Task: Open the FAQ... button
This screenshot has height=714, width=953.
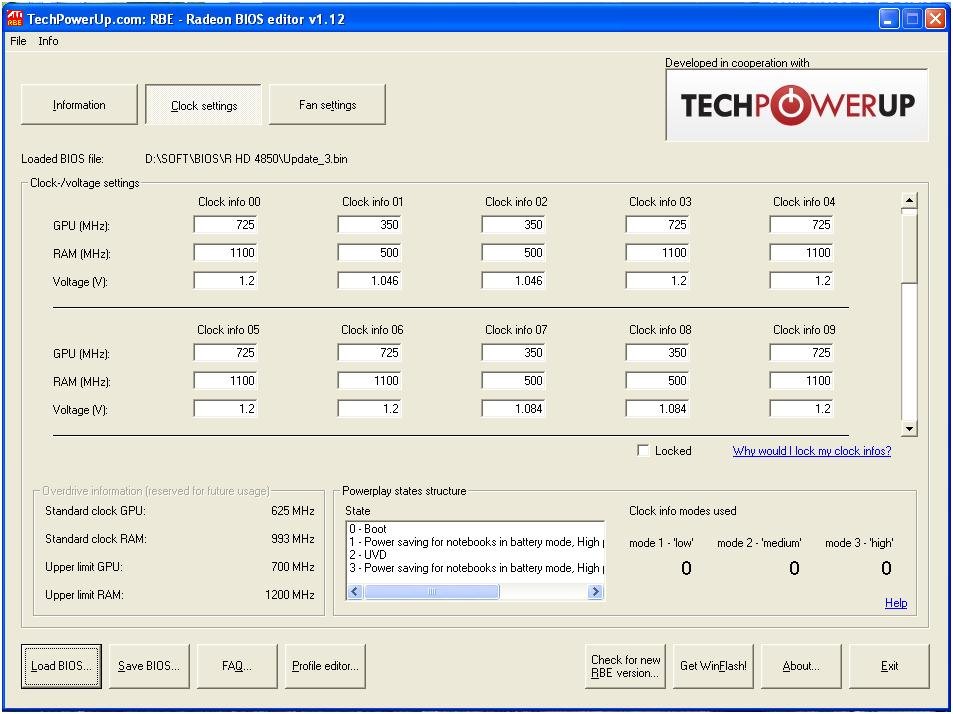Action: 237,665
